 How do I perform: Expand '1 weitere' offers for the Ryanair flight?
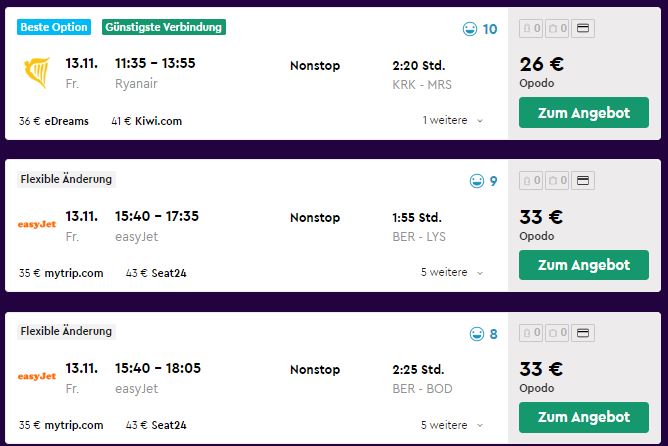(453, 121)
